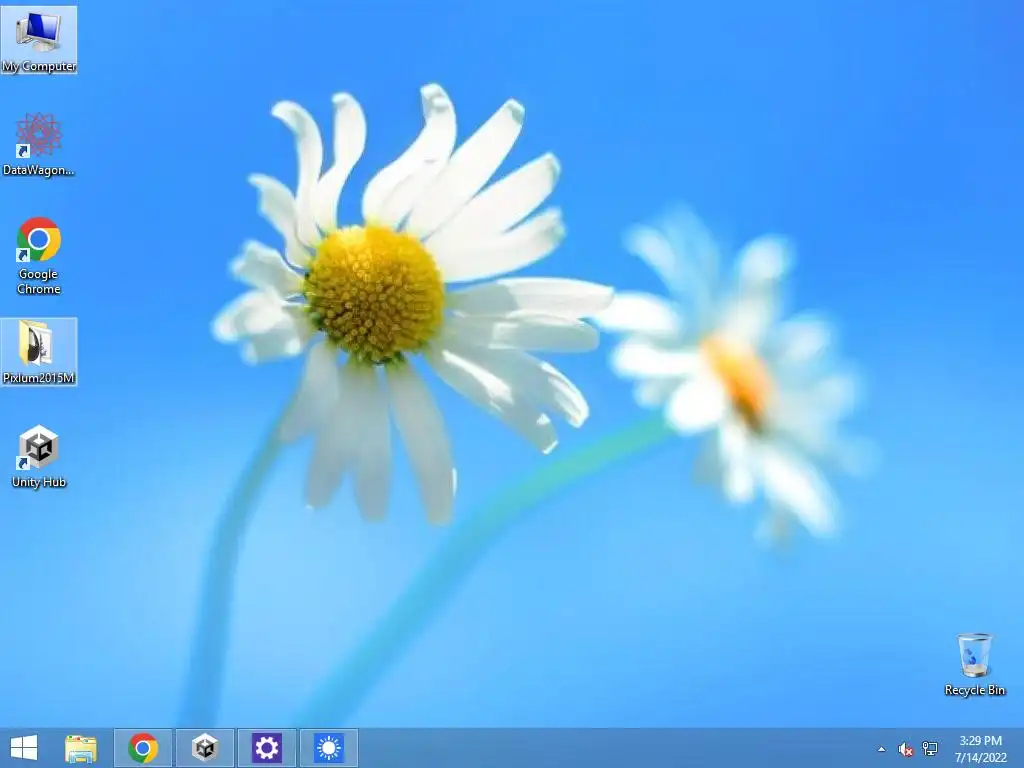Click the My Computer label text
Image resolution: width=1024 pixels, height=768 pixels.
(39, 66)
